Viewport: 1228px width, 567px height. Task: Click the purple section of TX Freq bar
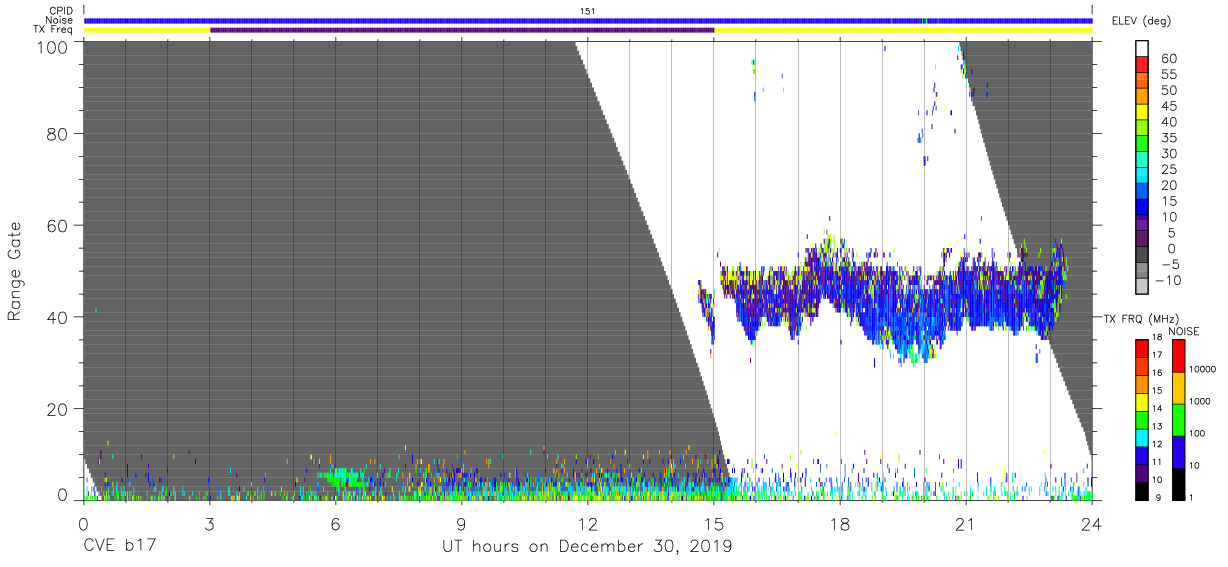tap(462, 30)
